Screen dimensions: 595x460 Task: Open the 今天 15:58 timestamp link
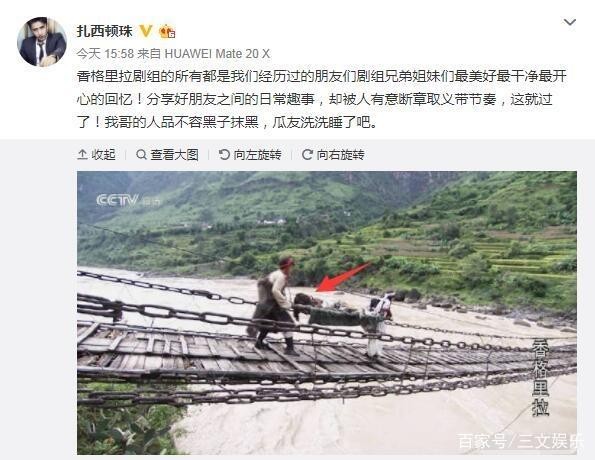[105, 54]
